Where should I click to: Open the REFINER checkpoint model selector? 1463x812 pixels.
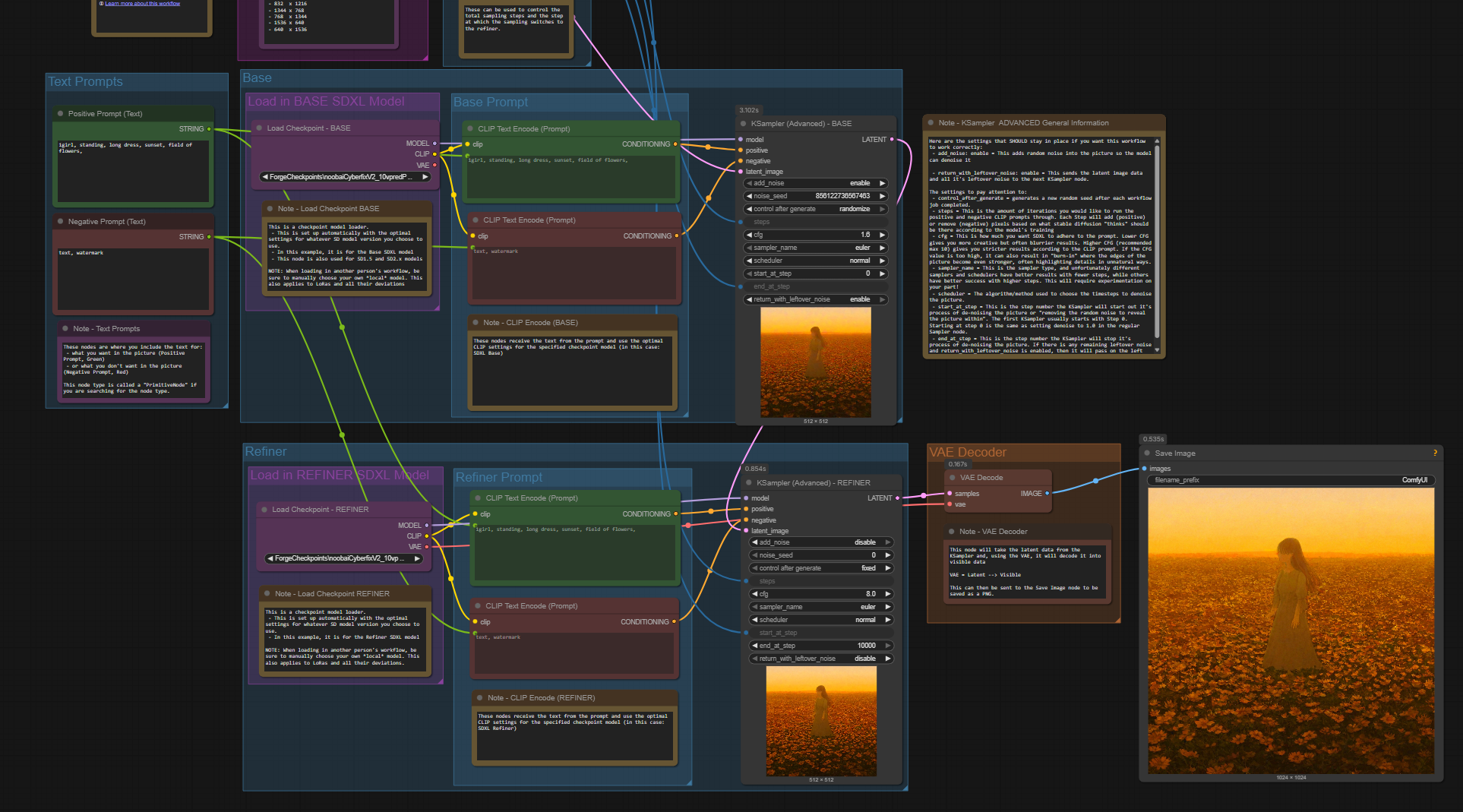344,558
